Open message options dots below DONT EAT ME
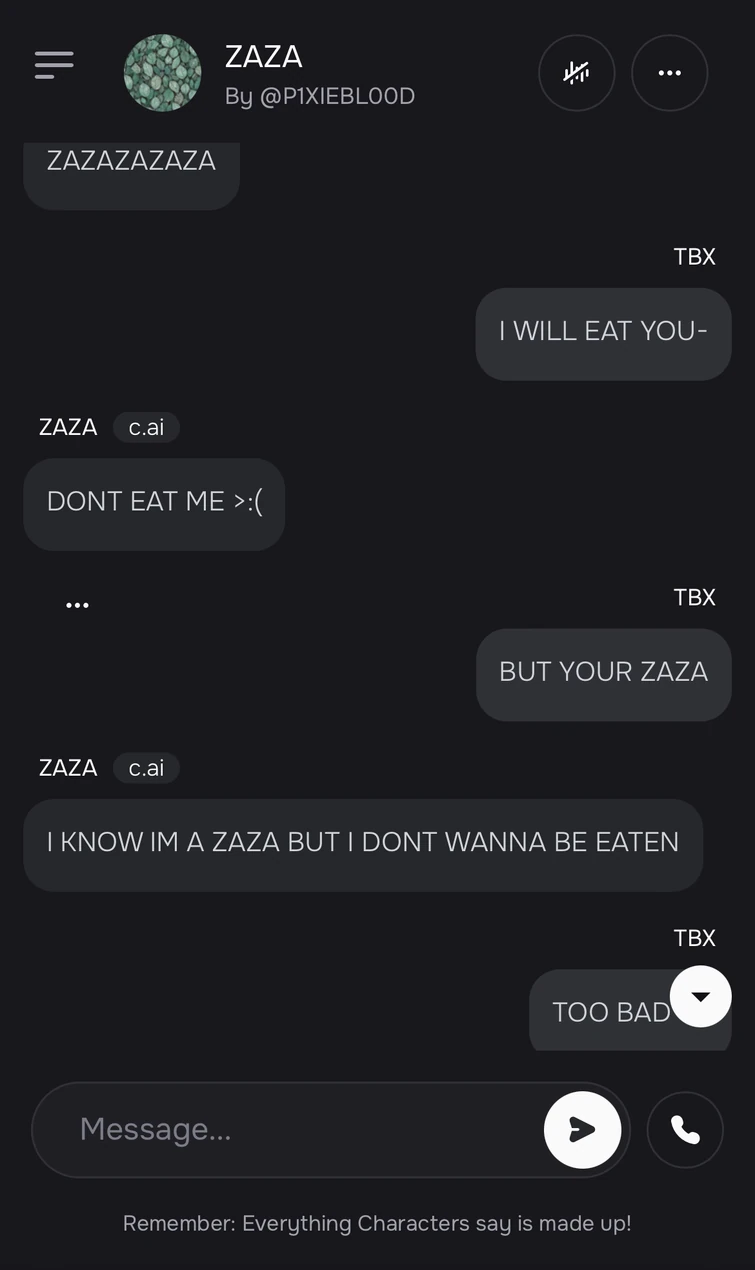 pyautogui.click(x=77, y=605)
